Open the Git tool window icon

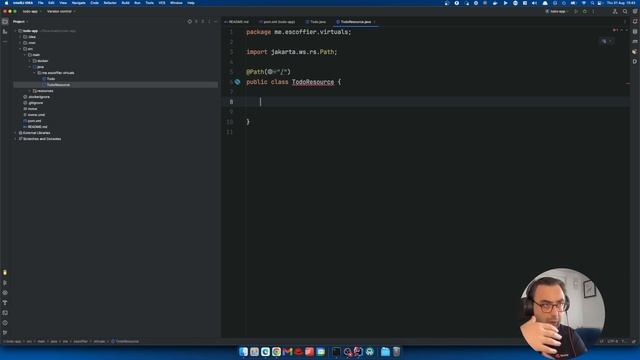tap(5, 333)
